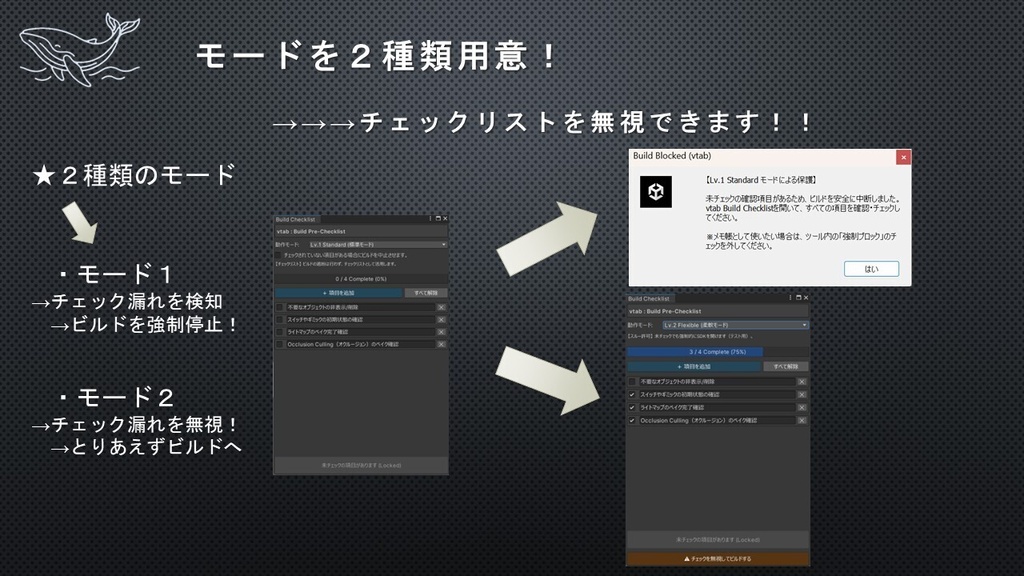Edit Occlusion Culling text field in Lv.2 Flexible checklist
1024x576 pixels.
pos(717,421)
